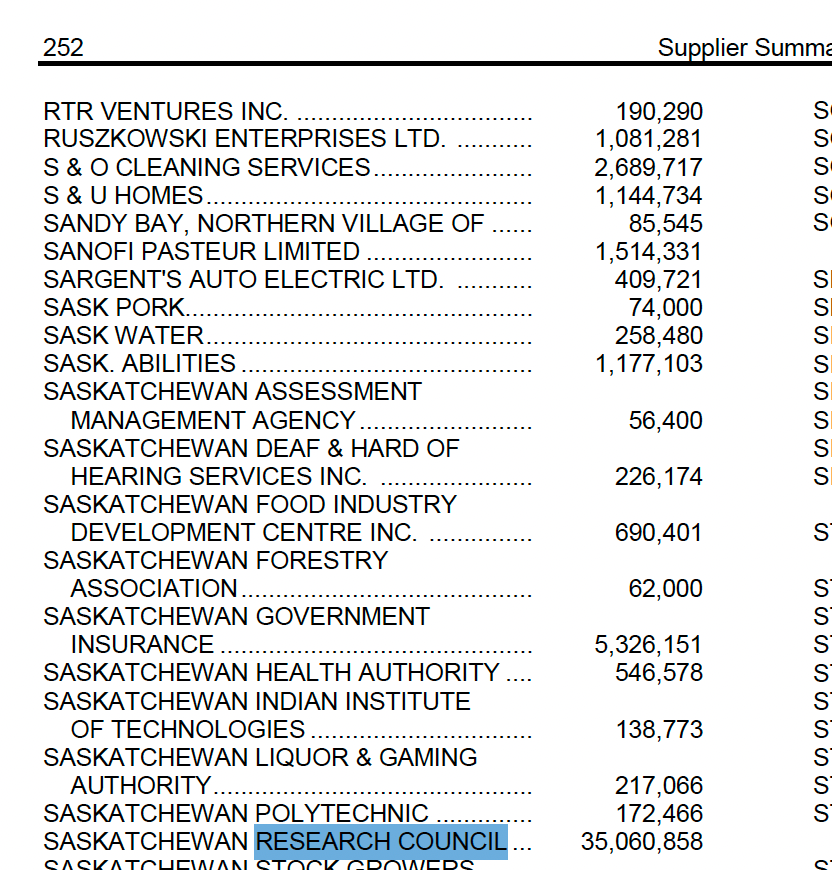Select SASKATCHEWAN ASSESSMENT line
This screenshot has width=832, height=870.
(x=232, y=391)
